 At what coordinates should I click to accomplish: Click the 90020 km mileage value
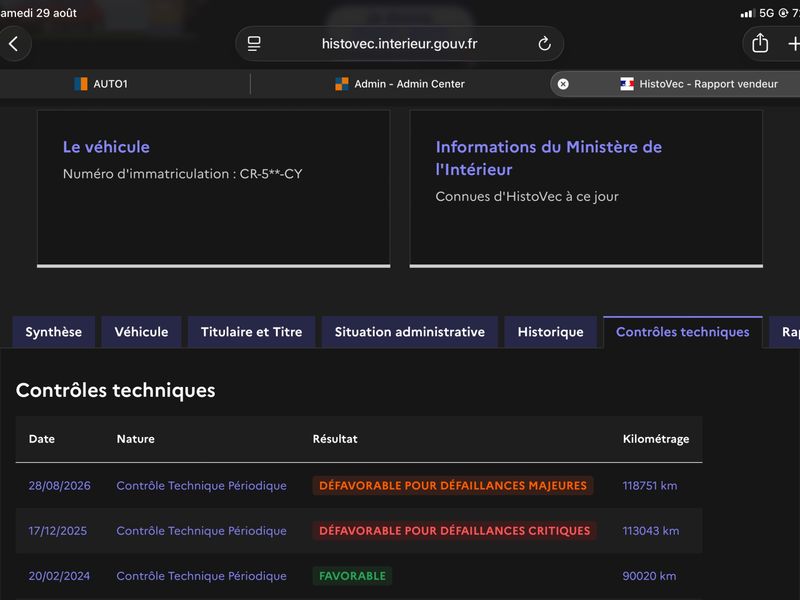tap(649, 576)
